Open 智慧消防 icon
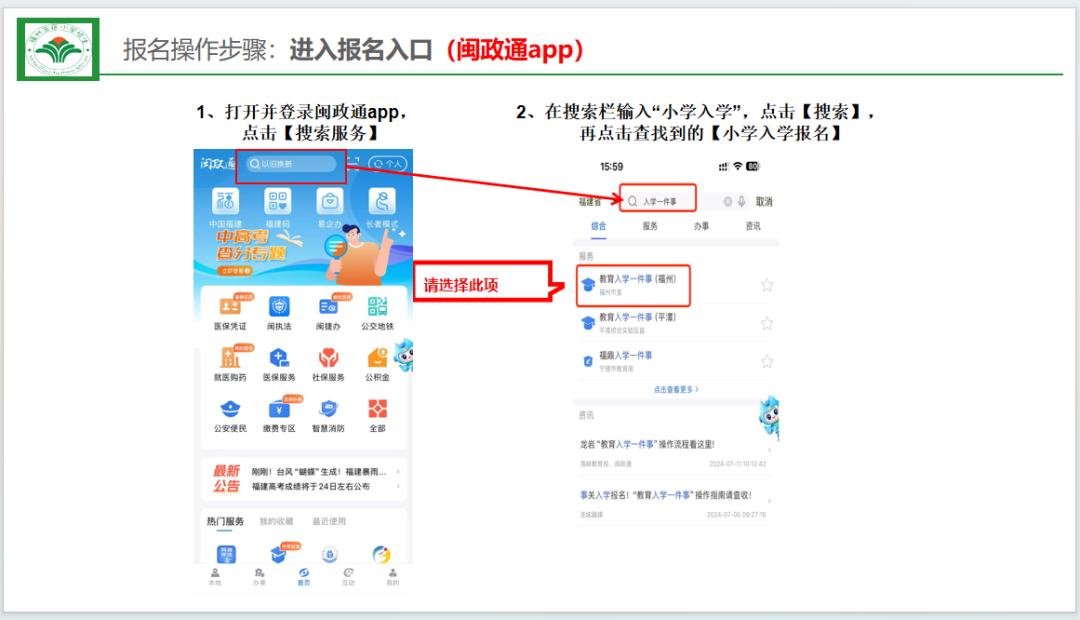 pyautogui.click(x=328, y=409)
